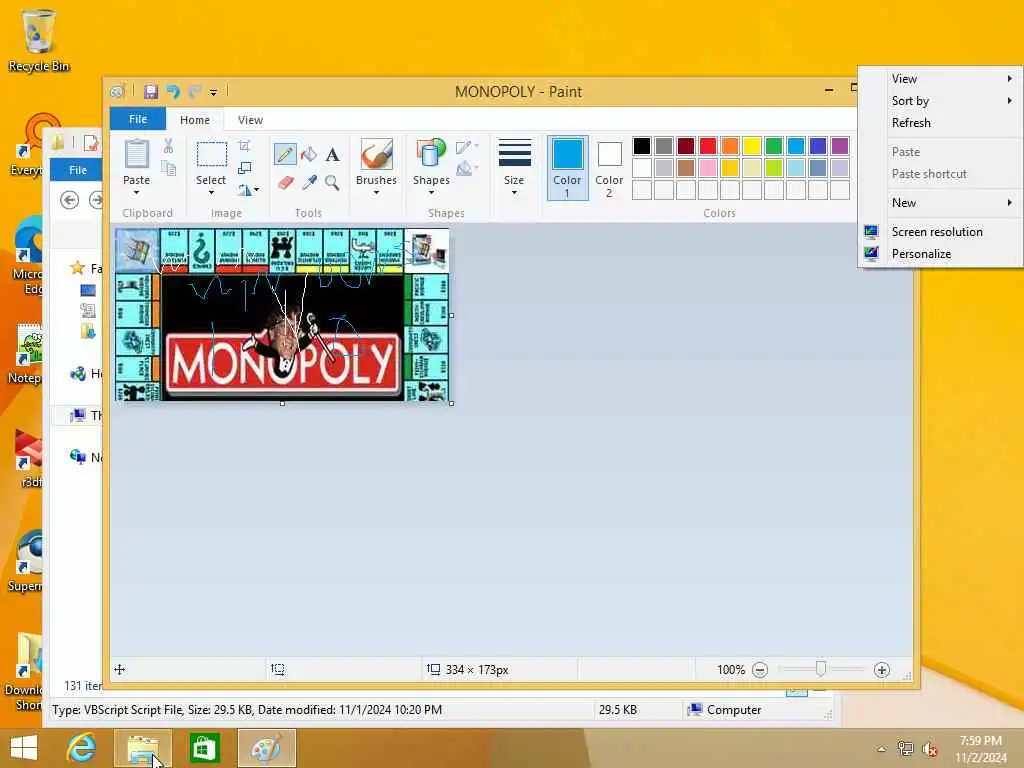
Task: Activate the Color picker eyedropper tool
Action: pos(309,183)
